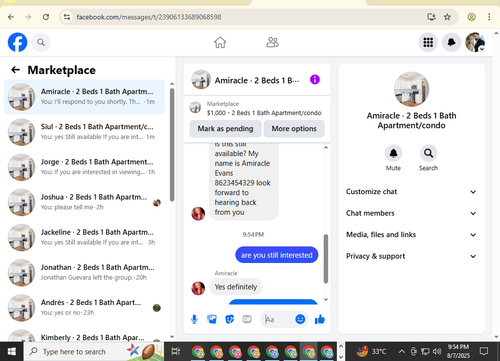Go back using Marketplace back arrow
The image size is (500, 361).
(15, 70)
